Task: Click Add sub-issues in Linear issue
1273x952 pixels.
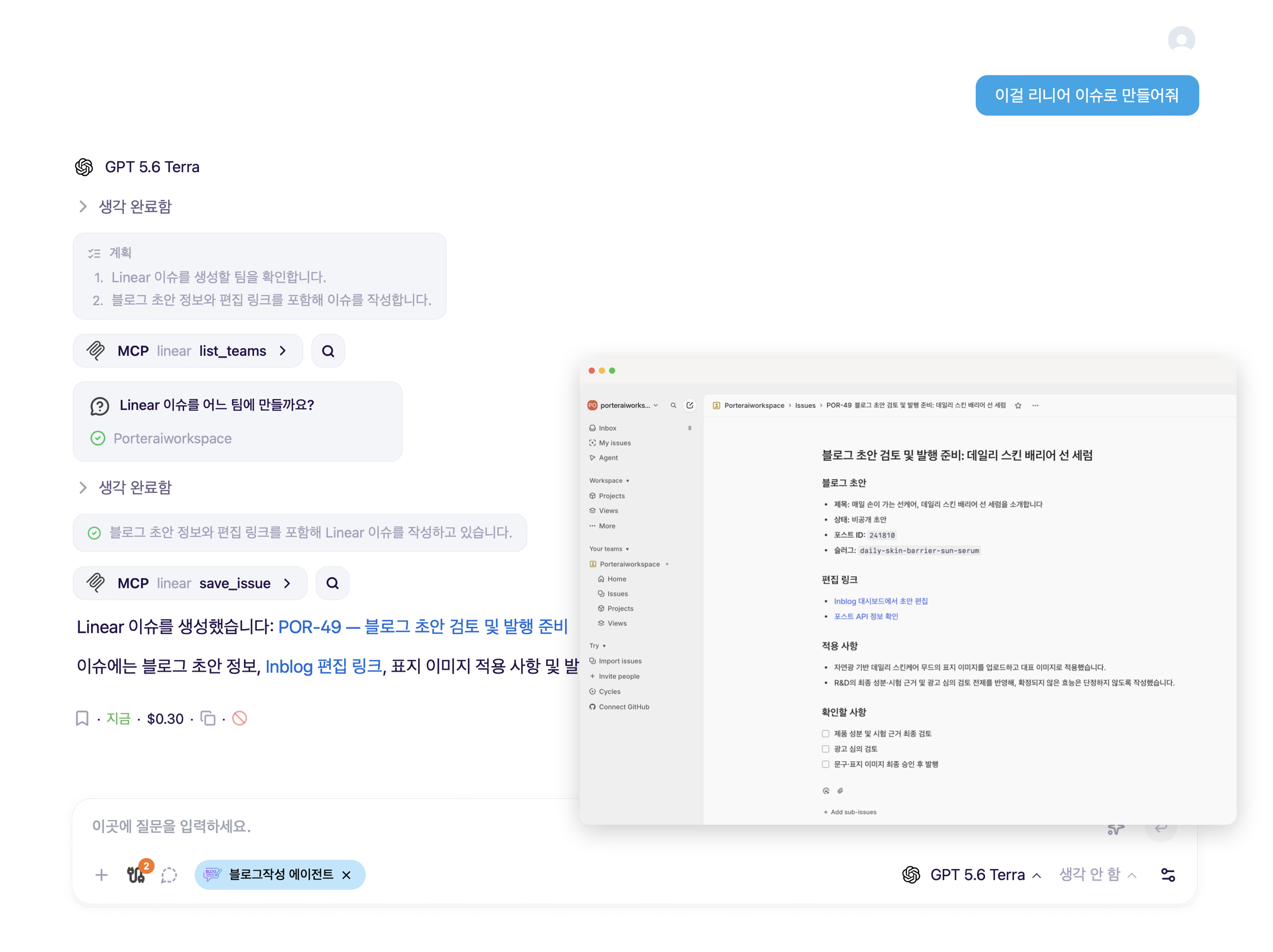Action: pos(850,812)
